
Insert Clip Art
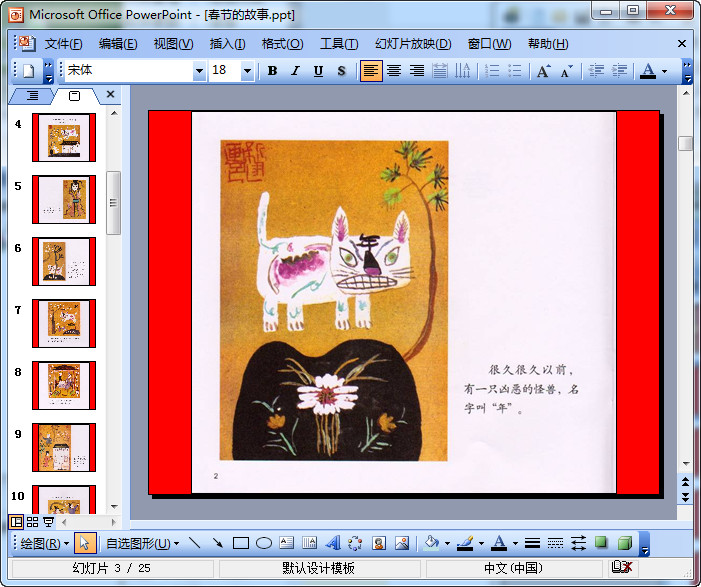point(379,544)
